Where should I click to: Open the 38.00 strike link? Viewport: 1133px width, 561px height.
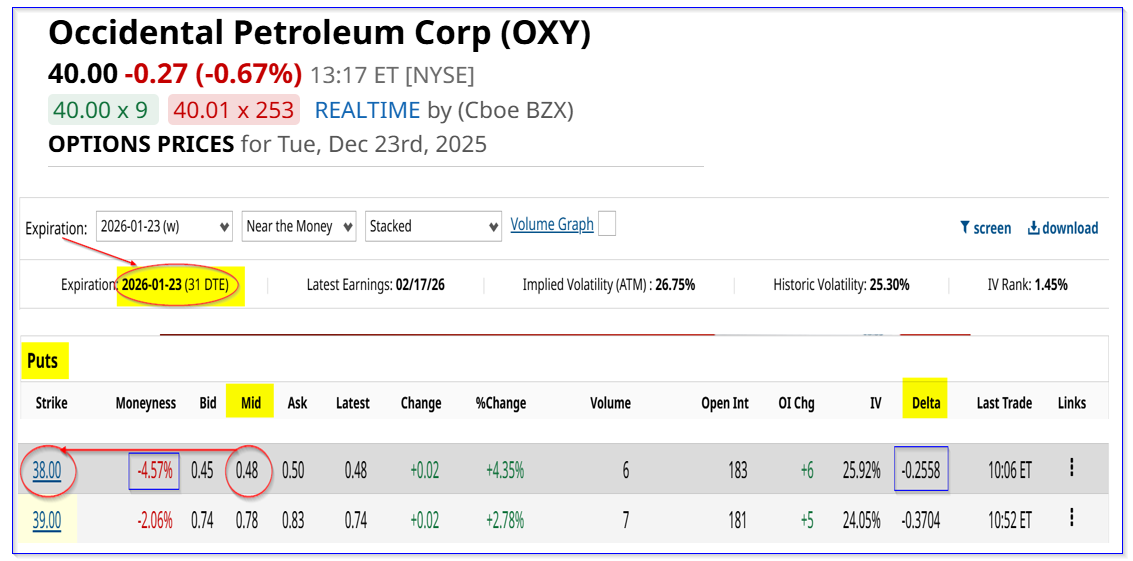click(x=46, y=470)
